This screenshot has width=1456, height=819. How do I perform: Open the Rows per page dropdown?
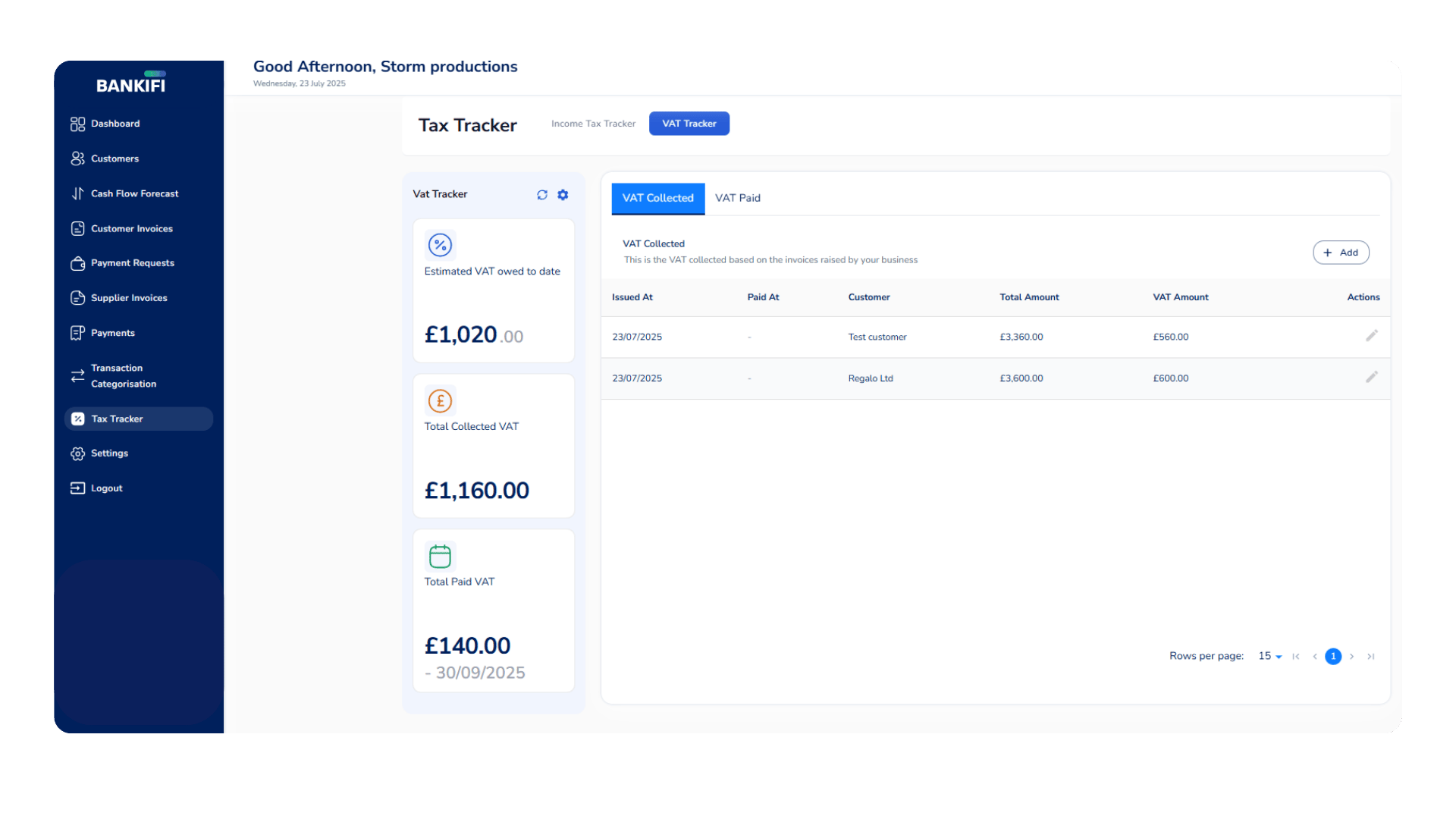click(x=1268, y=656)
